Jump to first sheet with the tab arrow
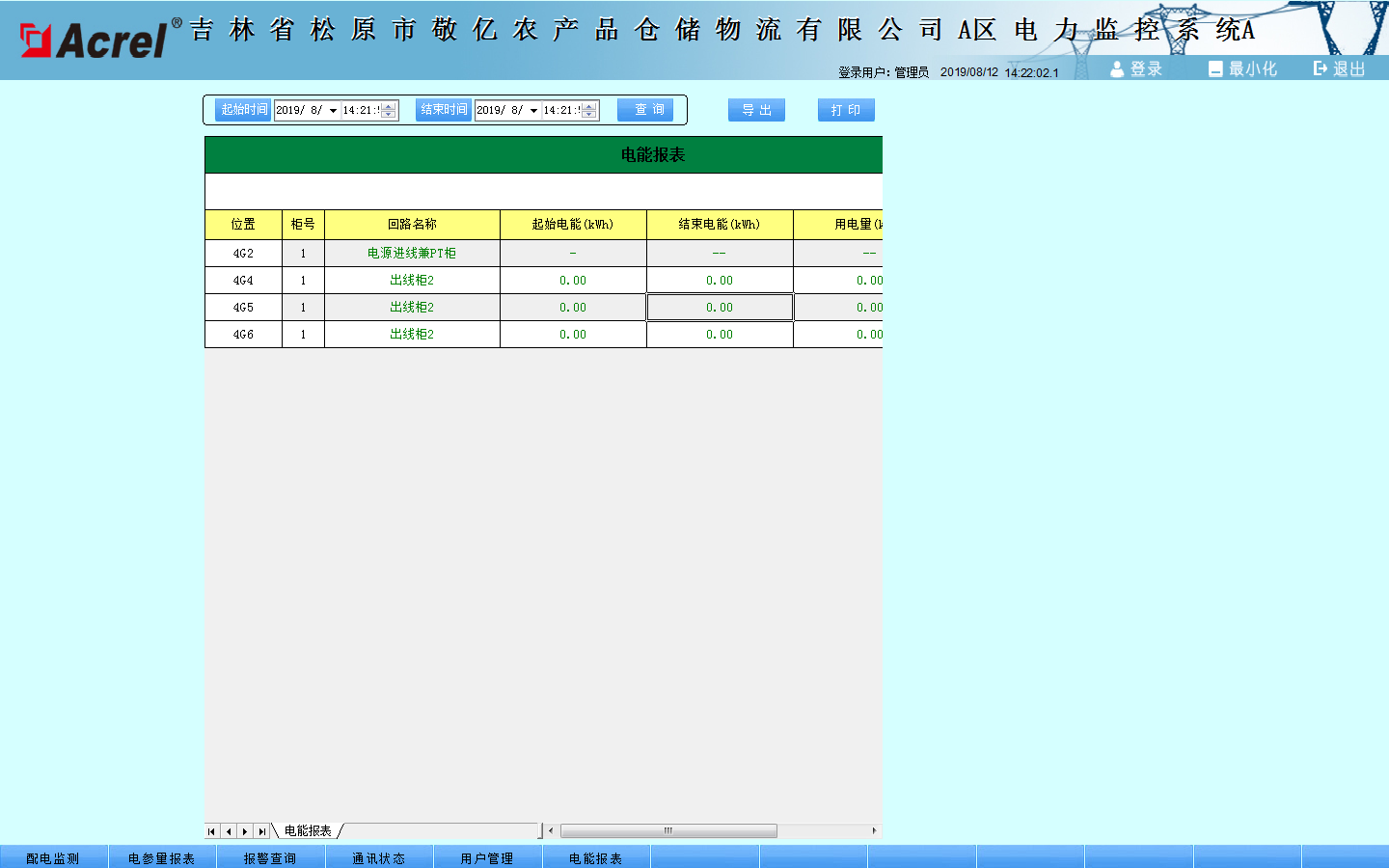This screenshot has width=1389, height=868. (x=211, y=831)
